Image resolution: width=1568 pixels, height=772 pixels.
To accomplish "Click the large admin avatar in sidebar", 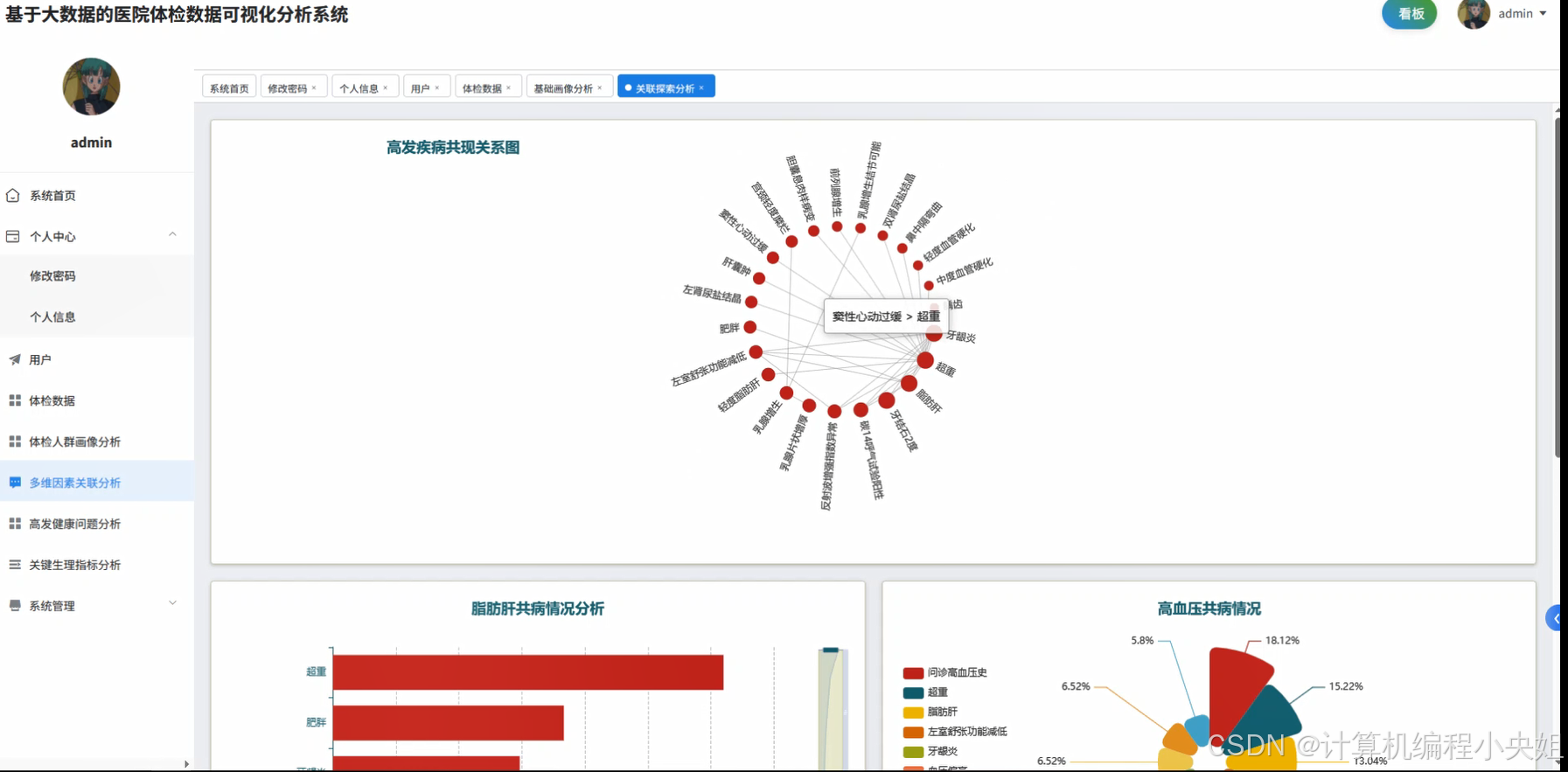I will pos(91,87).
